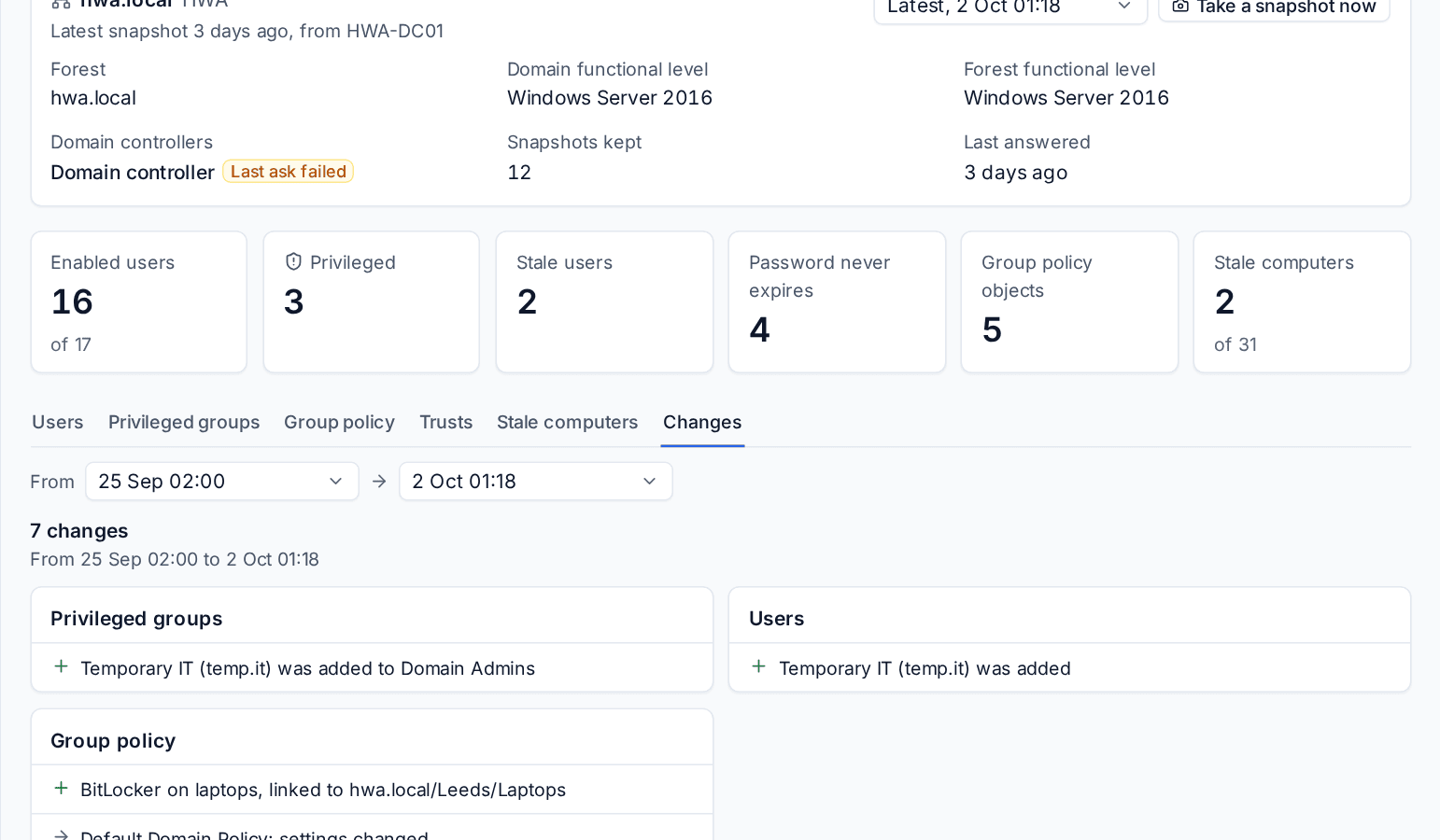Open the From '25 Sep 02:00' dropdown
The height and width of the screenshot is (840, 1440).
tap(222, 482)
